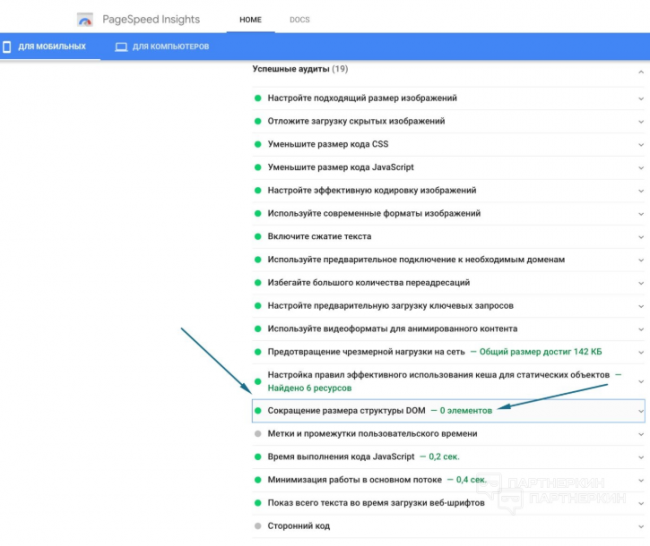Click green dot next to 'Включите сжатие текста'
650x546 pixels.
(257, 236)
